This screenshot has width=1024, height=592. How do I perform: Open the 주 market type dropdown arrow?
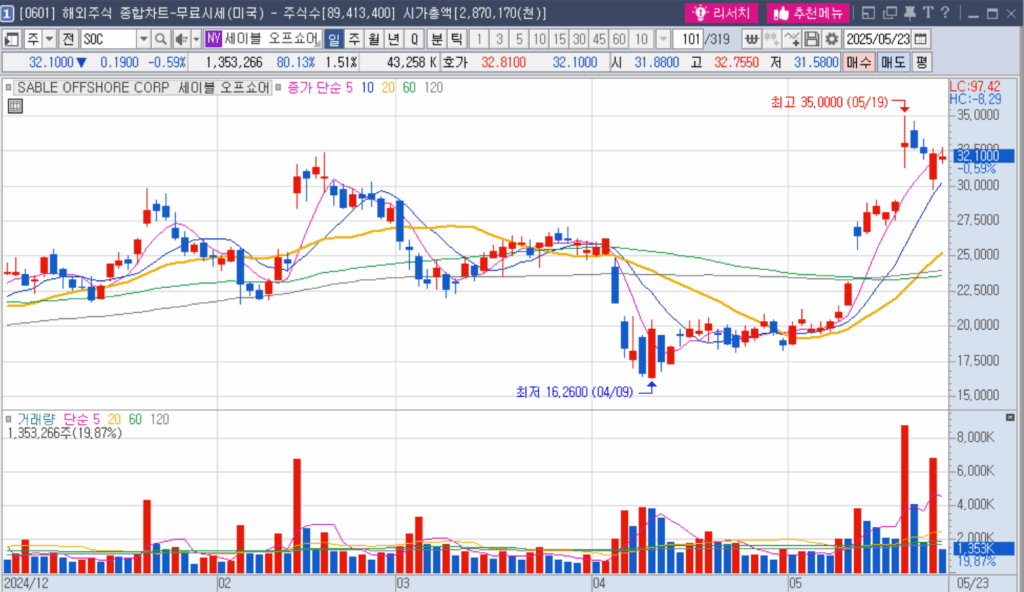[50, 39]
